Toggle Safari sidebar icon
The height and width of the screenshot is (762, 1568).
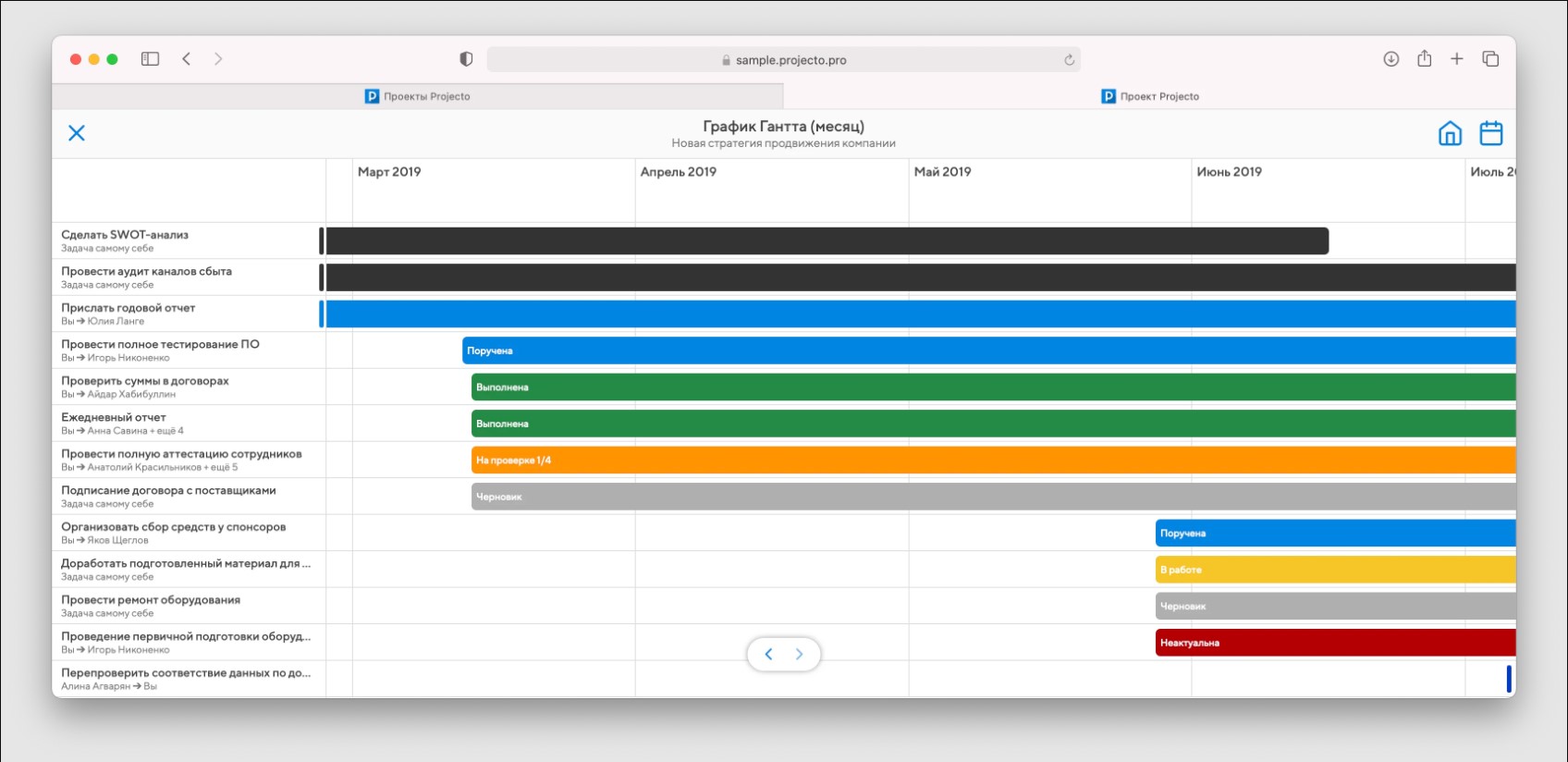[150, 59]
